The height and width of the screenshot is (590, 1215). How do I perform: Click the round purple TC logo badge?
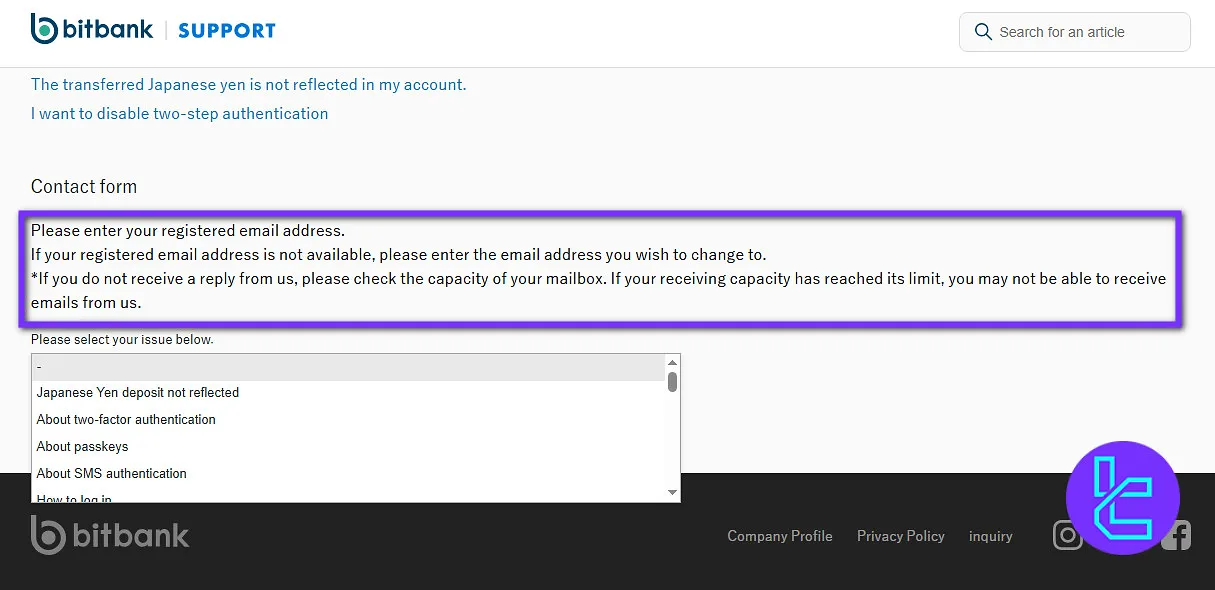[1122, 497]
